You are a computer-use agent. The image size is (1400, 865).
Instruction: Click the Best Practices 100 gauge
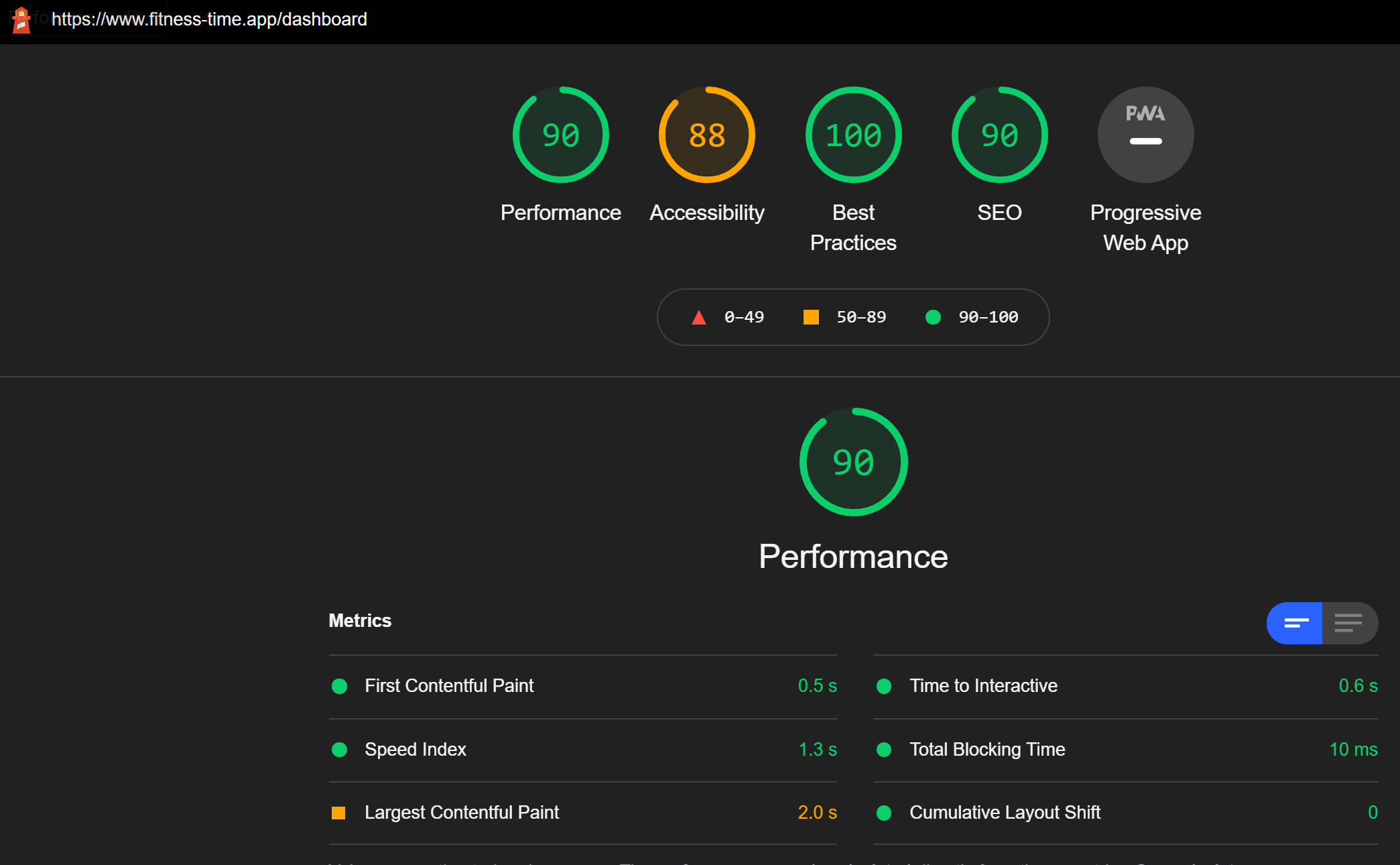(853, 135)
